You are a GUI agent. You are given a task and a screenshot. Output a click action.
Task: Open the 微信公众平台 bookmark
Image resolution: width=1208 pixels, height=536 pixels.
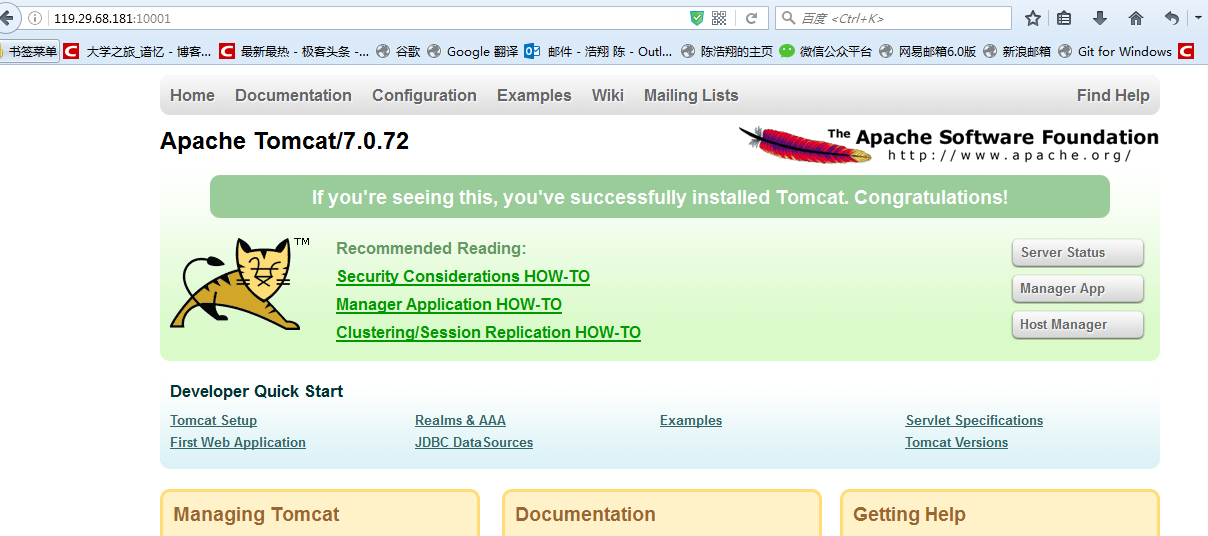click(x=826, y=51)
